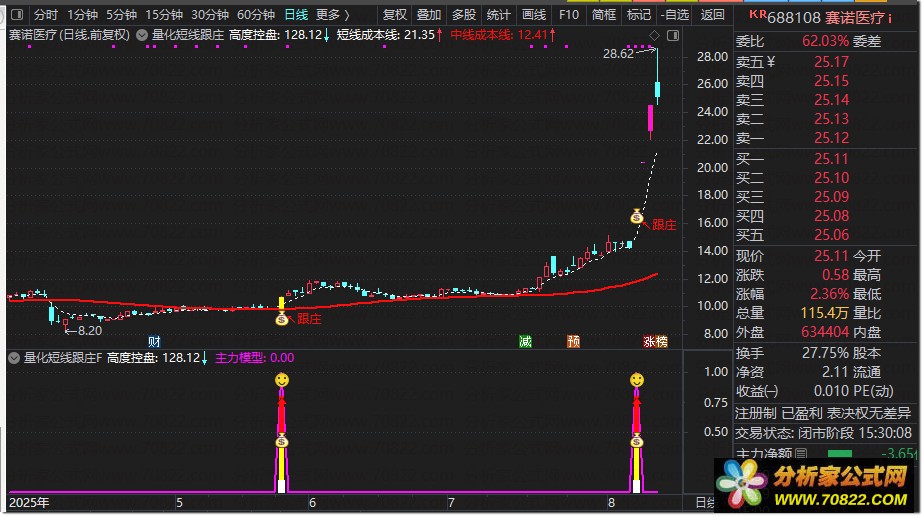Select the 5分钟 period
Image resolution: width=924 pixels, height=516 pixels.
click(121, 15)
